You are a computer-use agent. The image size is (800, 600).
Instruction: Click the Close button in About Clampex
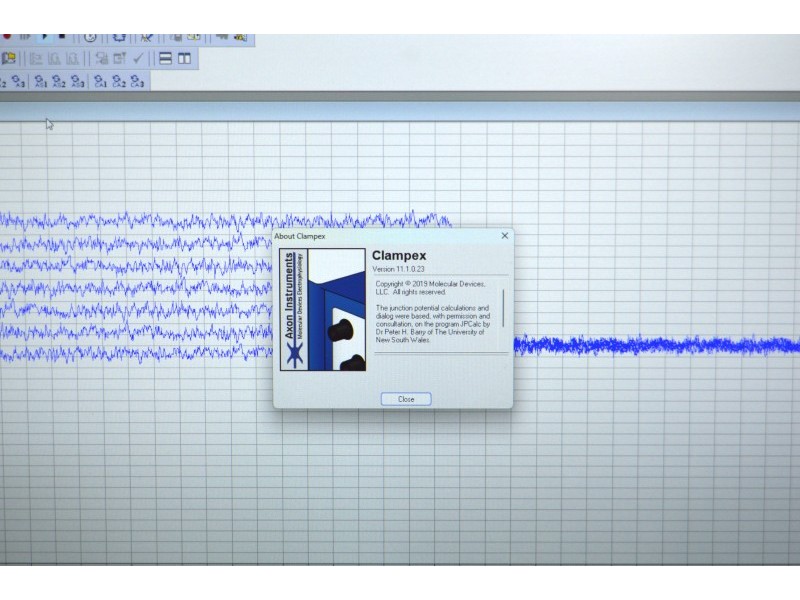(406, 399)
